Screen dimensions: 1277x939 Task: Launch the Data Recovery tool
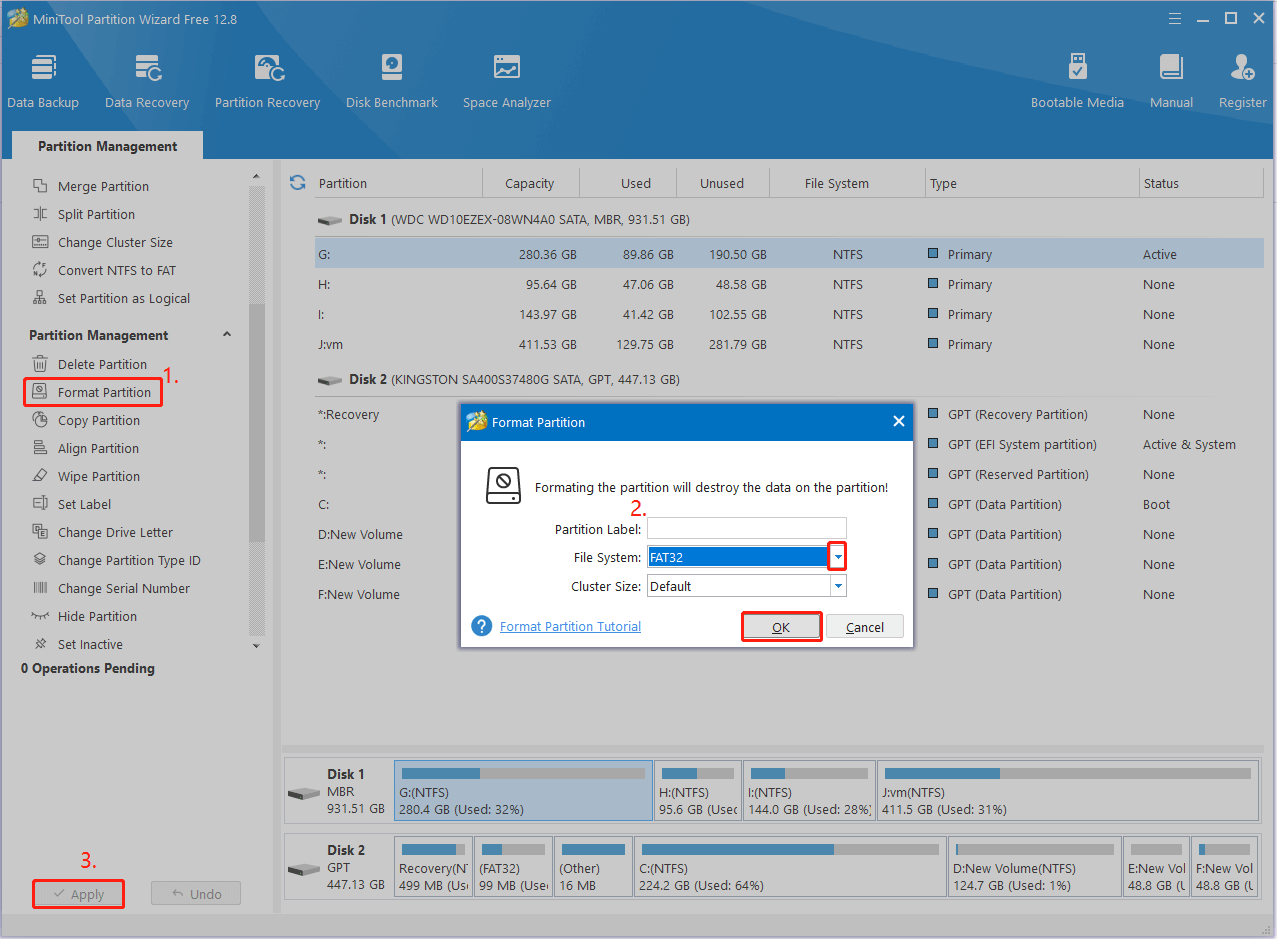click(147, 82)
